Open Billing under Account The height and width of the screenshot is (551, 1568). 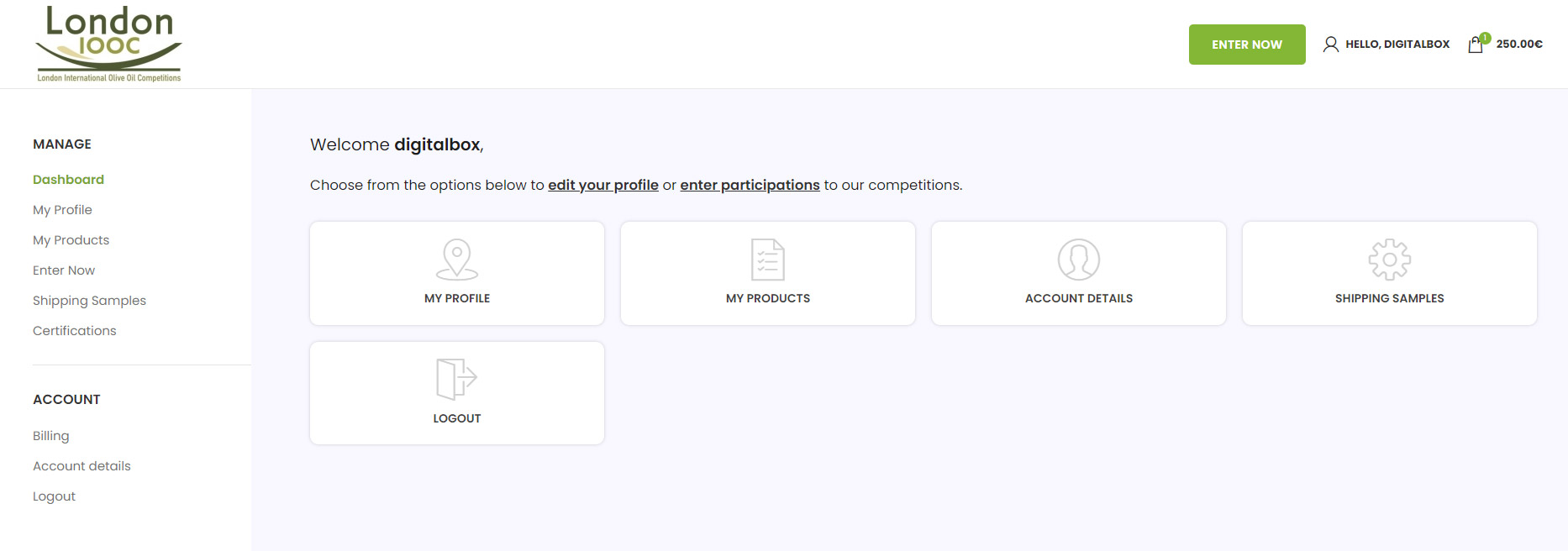[51, 436]
